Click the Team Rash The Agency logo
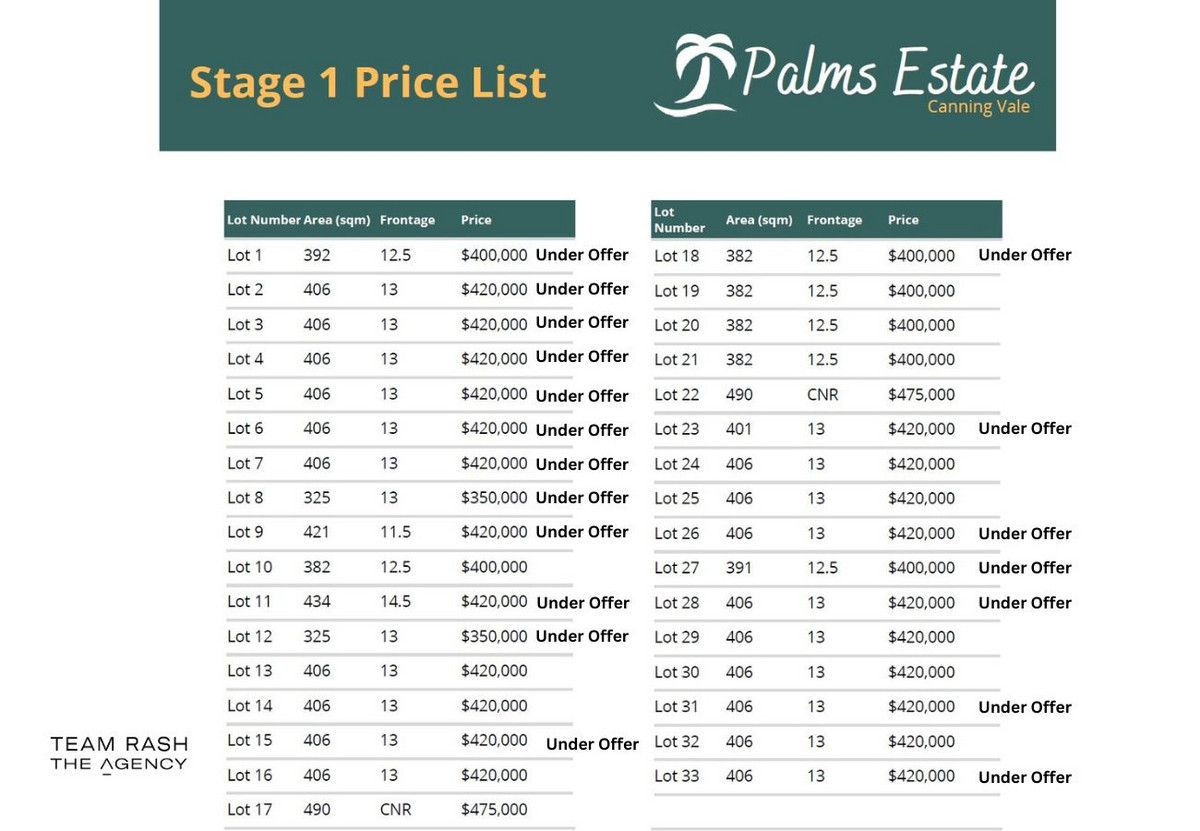Viewport: 1200px width, 831px height. click(x=119, y=754)
